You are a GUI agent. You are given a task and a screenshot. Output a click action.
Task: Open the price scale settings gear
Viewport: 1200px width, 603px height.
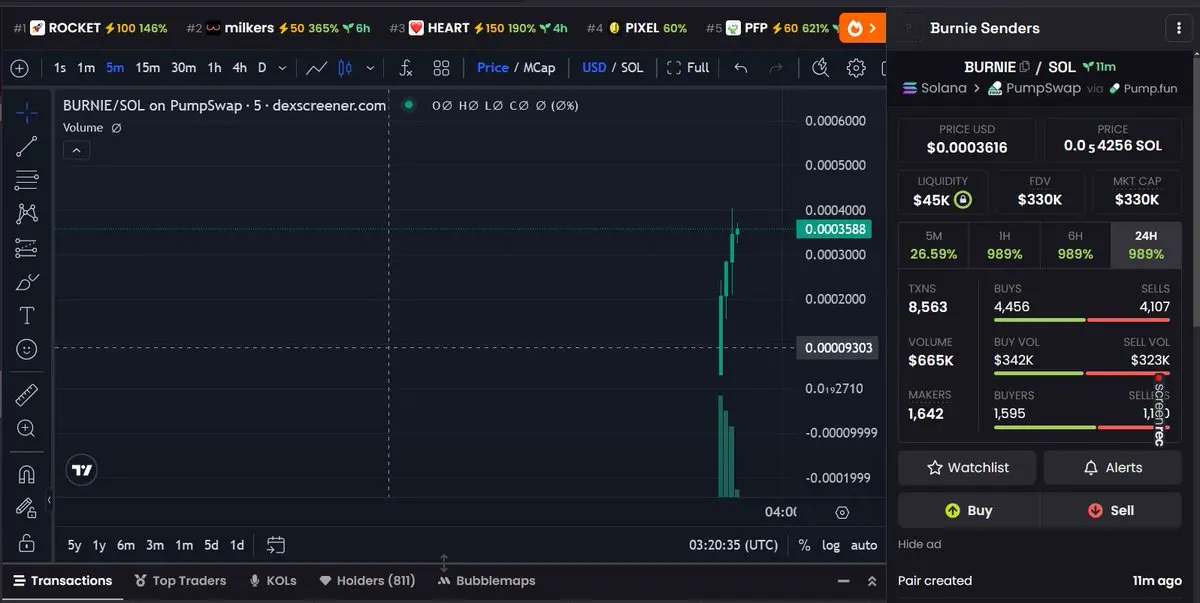(842, 512)
